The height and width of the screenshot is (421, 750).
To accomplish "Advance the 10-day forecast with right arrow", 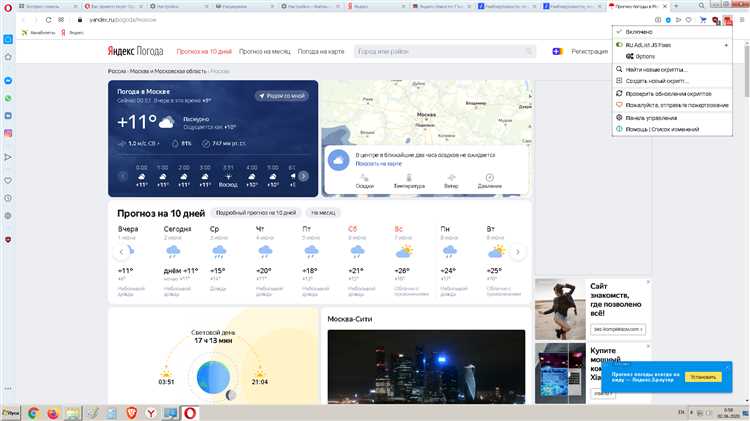I will click(518, 252).
